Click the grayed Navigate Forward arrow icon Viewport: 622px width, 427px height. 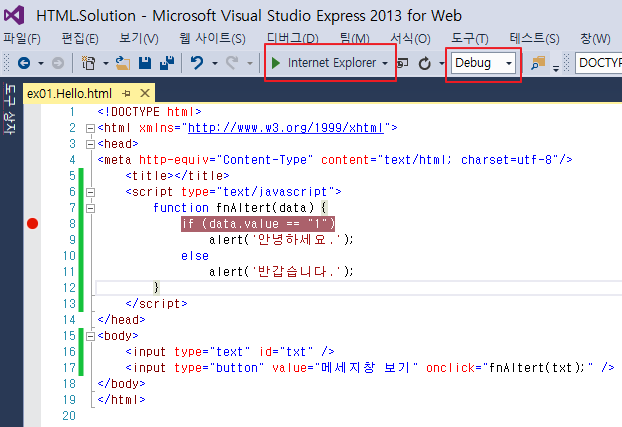(58, 63)
